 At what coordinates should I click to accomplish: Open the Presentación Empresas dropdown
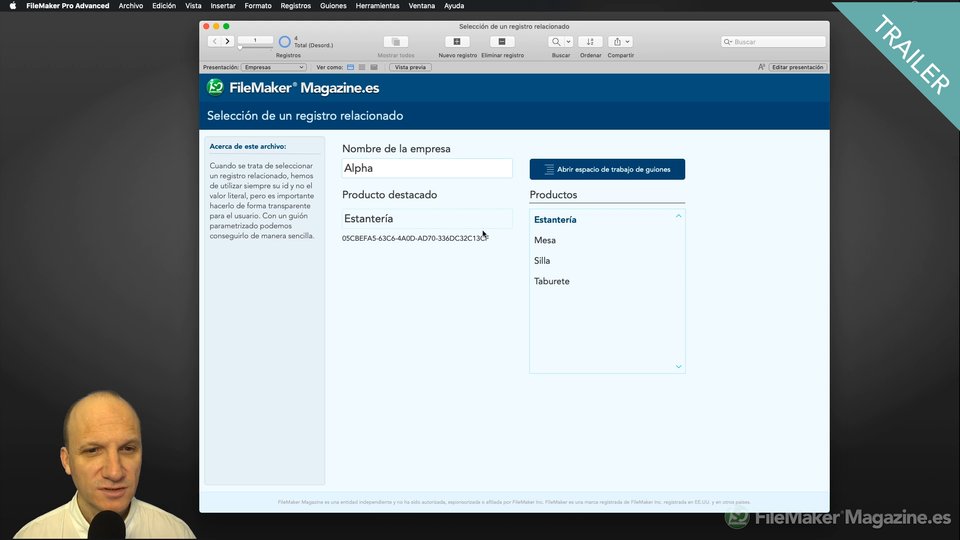274,67
